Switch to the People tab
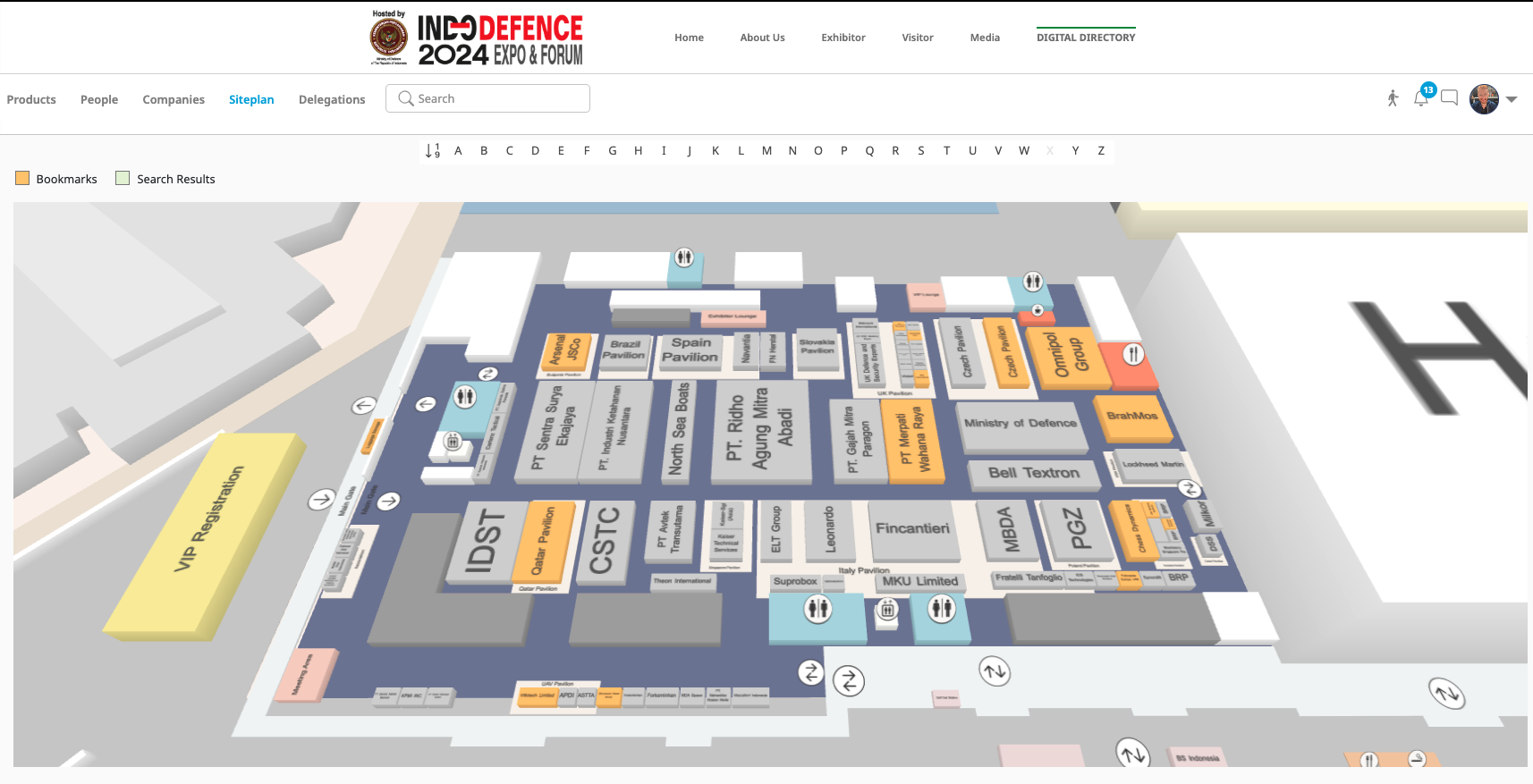This screenshot has width=1533, height=784. tap(99, 99)
